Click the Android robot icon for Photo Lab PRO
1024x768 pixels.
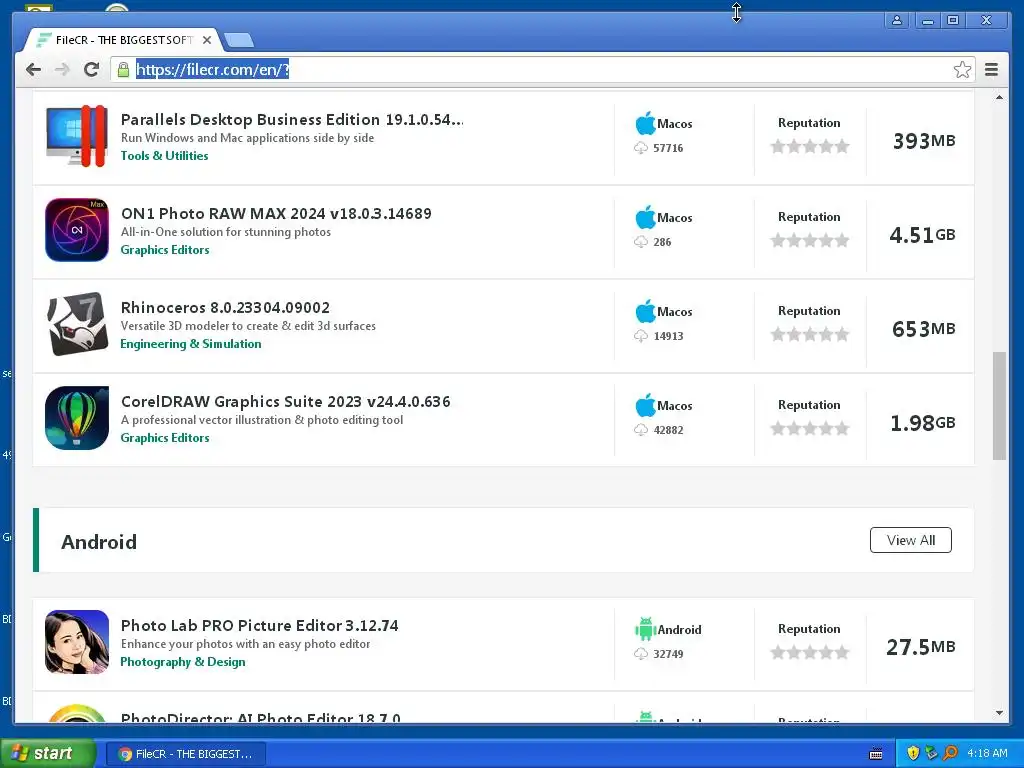645,630
